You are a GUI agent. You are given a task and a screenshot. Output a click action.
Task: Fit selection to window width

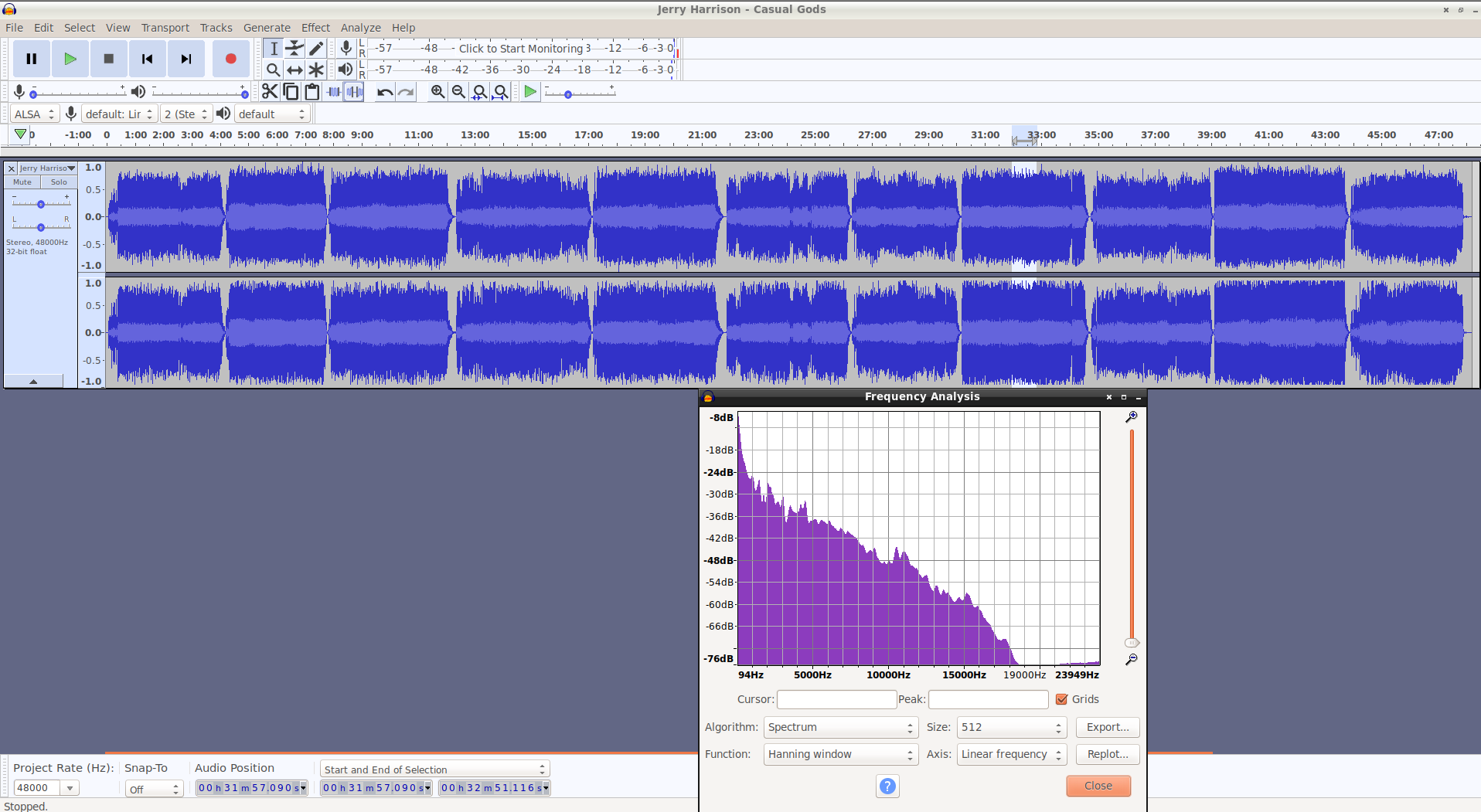479,92
